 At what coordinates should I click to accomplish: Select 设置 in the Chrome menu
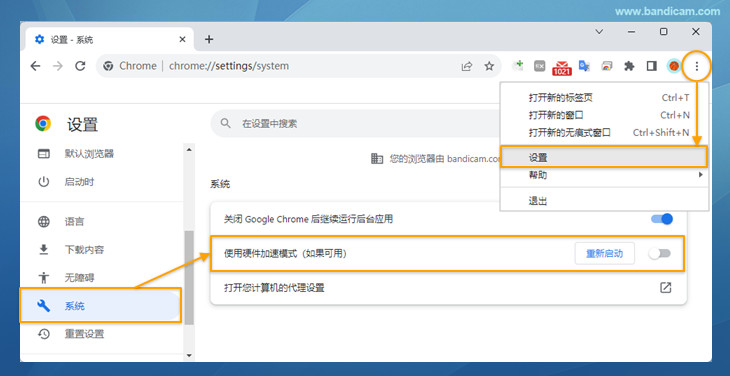[x=604, y=157]
